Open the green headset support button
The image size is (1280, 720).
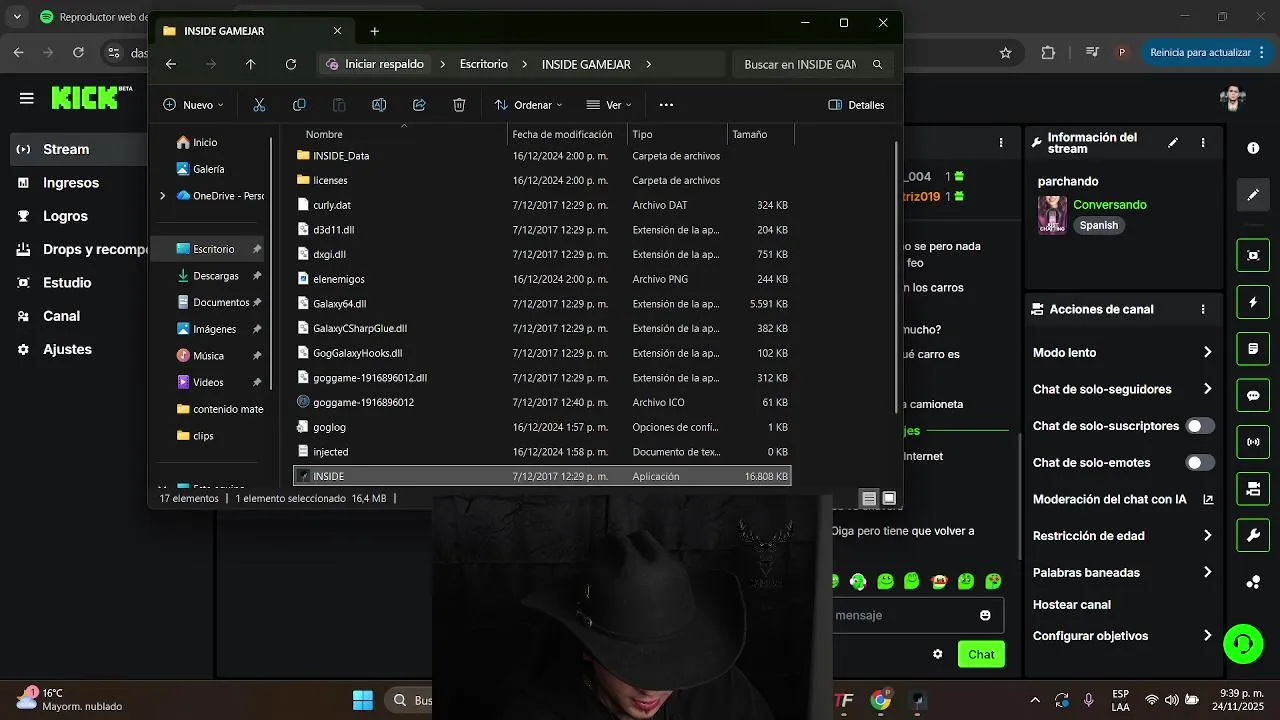1243,643
